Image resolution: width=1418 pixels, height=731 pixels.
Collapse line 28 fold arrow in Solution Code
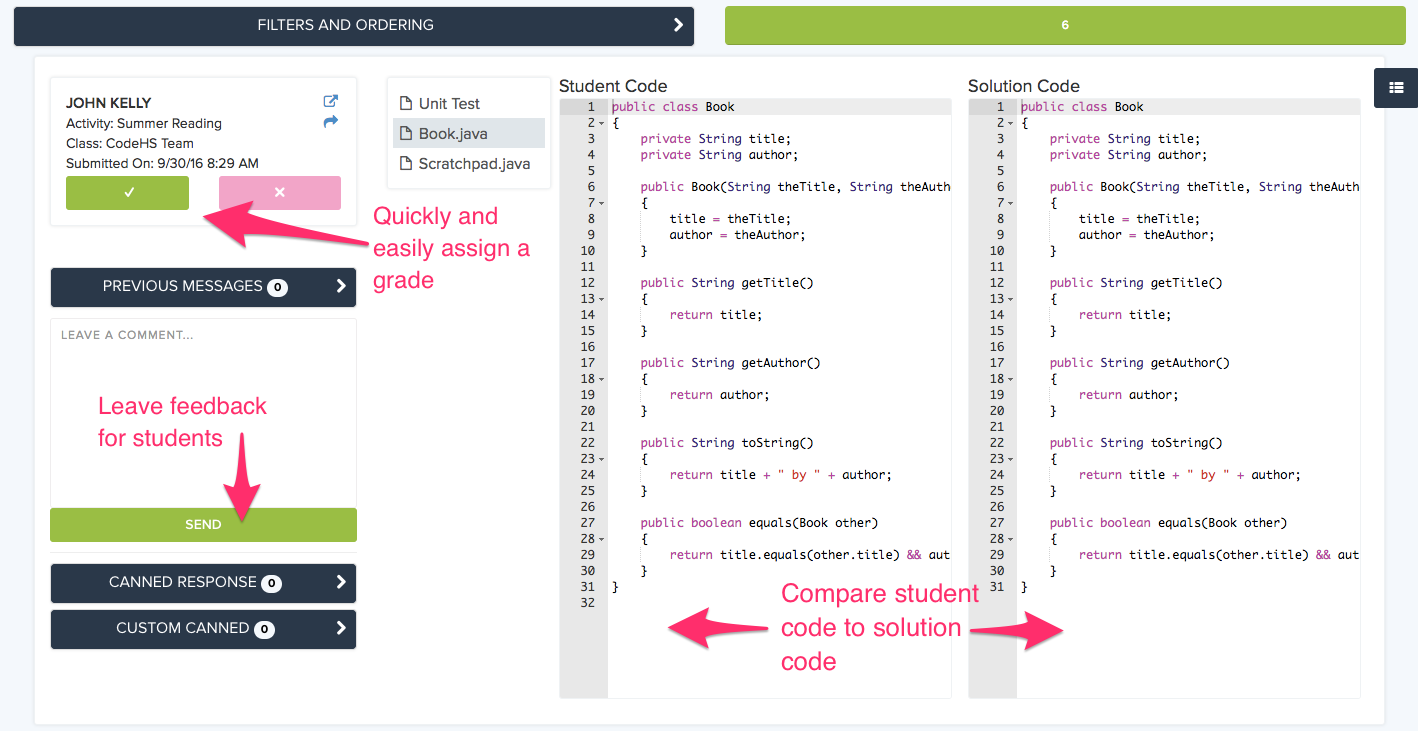coord(1011,539)
